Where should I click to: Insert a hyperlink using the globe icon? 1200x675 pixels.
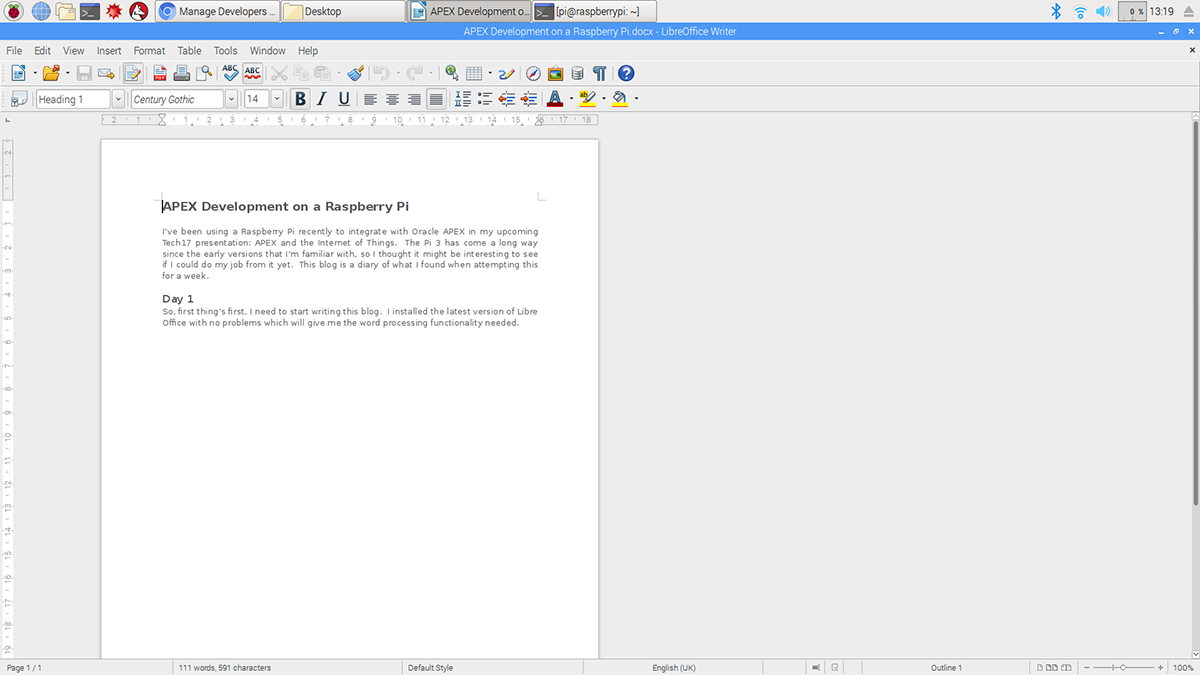[x=452, y=73]
